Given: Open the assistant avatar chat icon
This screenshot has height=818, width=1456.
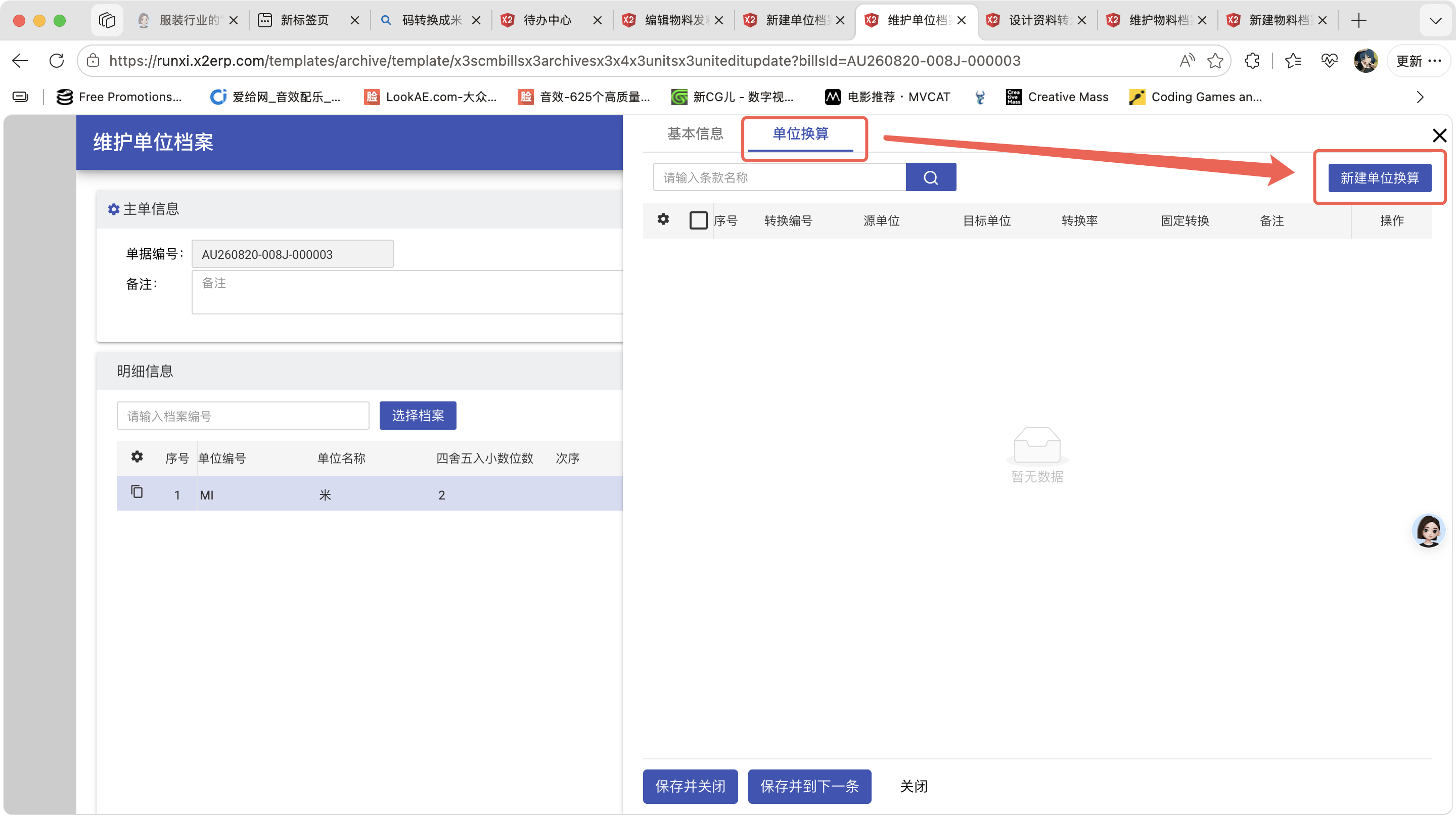Looking at the screenshot, I should 1428,530.
